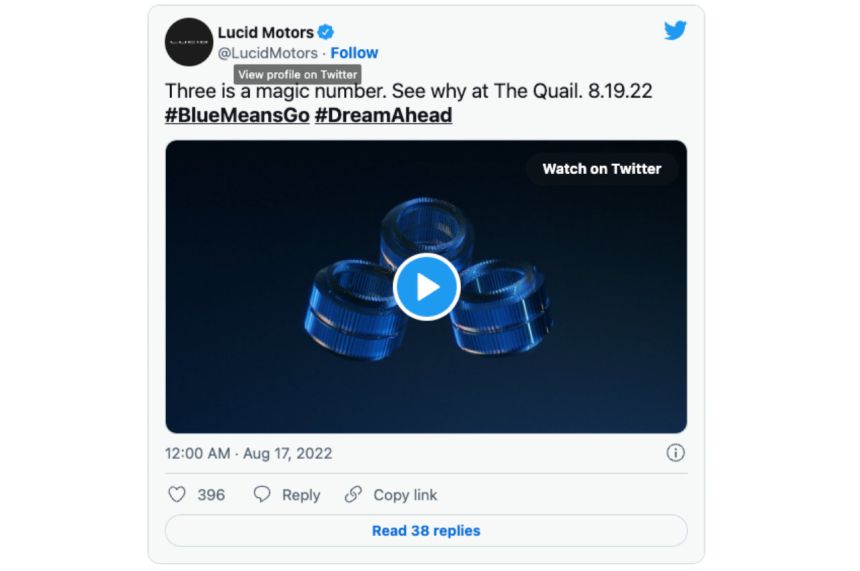
Task: Open the @LucidMotors handle link
Action: (268, 53)
